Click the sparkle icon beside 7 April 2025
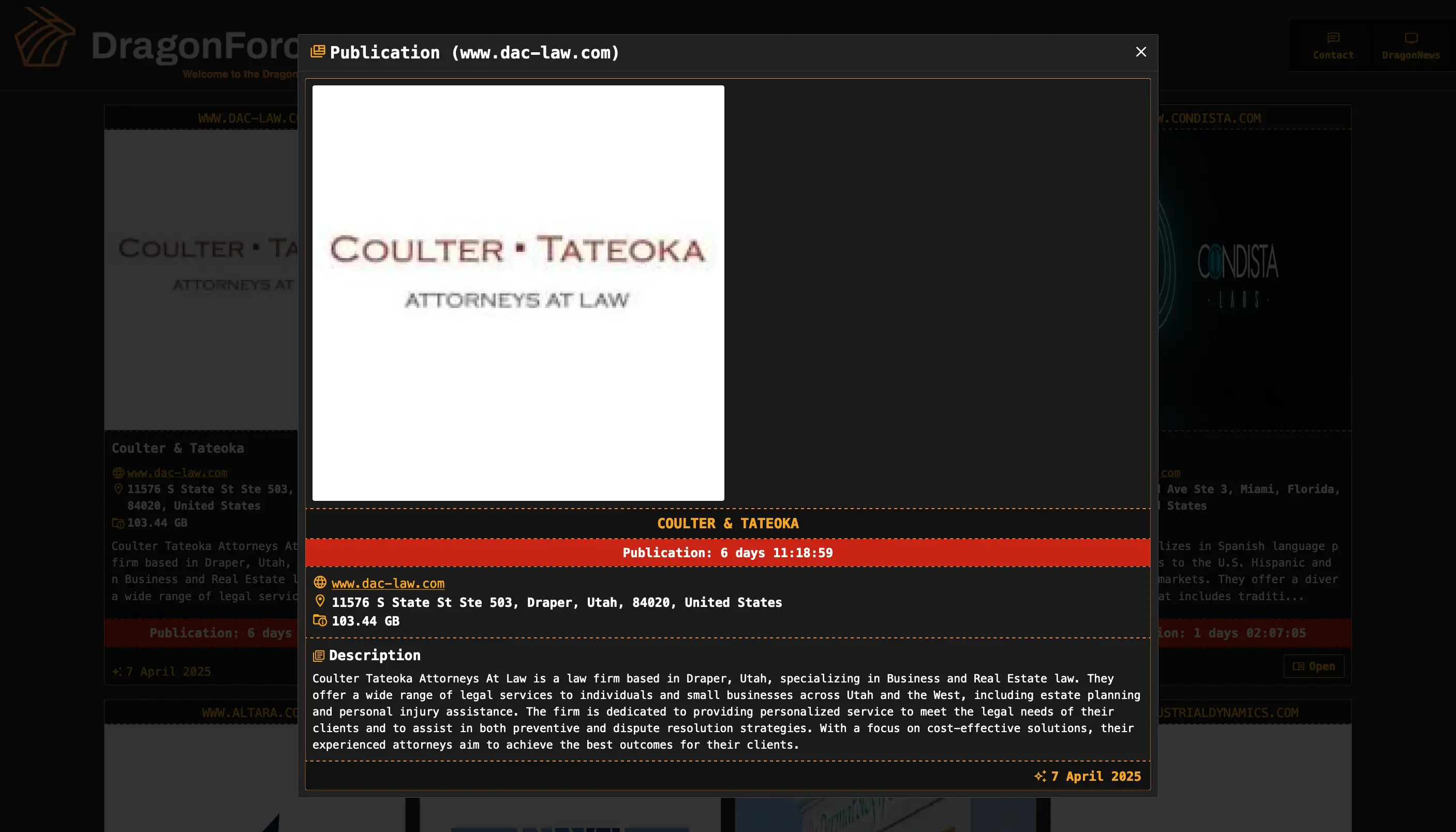Screen dimensions: 1456x832 (x=1040, y=776)
